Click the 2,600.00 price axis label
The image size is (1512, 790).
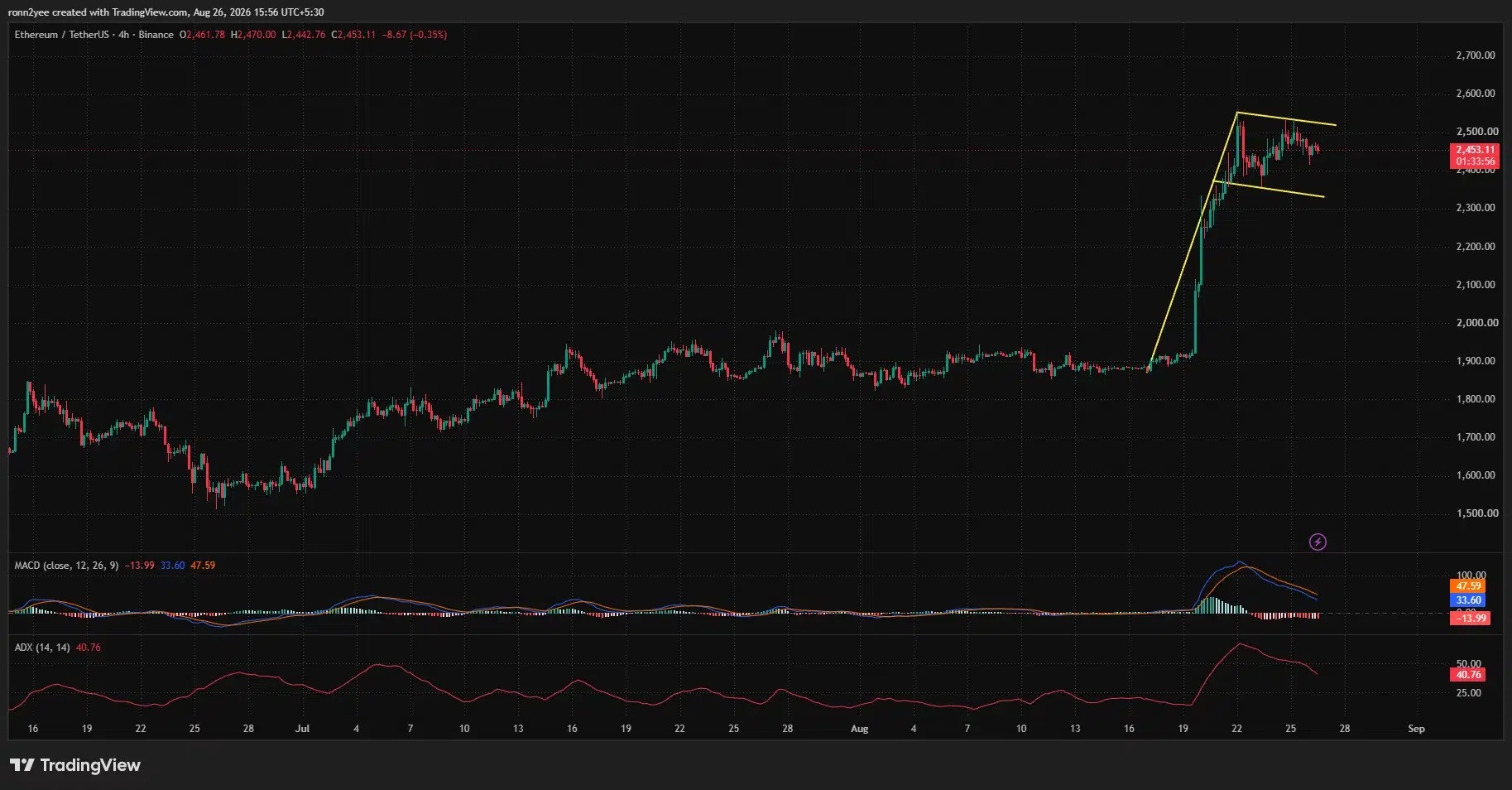point(1476,94)
